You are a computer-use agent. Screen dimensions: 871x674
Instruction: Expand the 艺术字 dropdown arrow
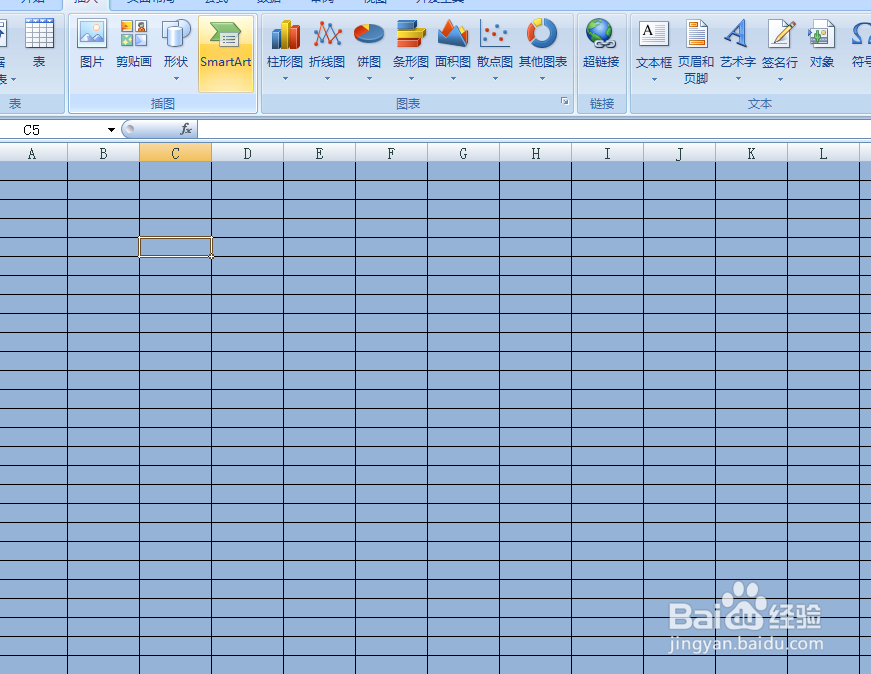738,79
